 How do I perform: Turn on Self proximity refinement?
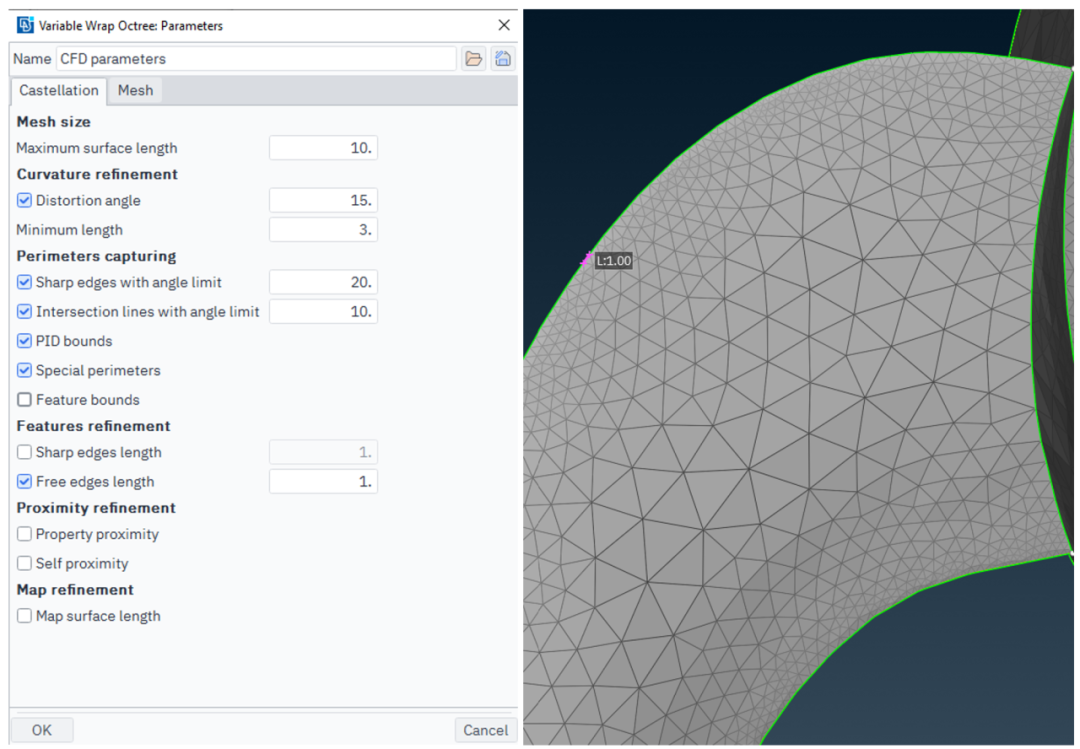tap(25, 564)
